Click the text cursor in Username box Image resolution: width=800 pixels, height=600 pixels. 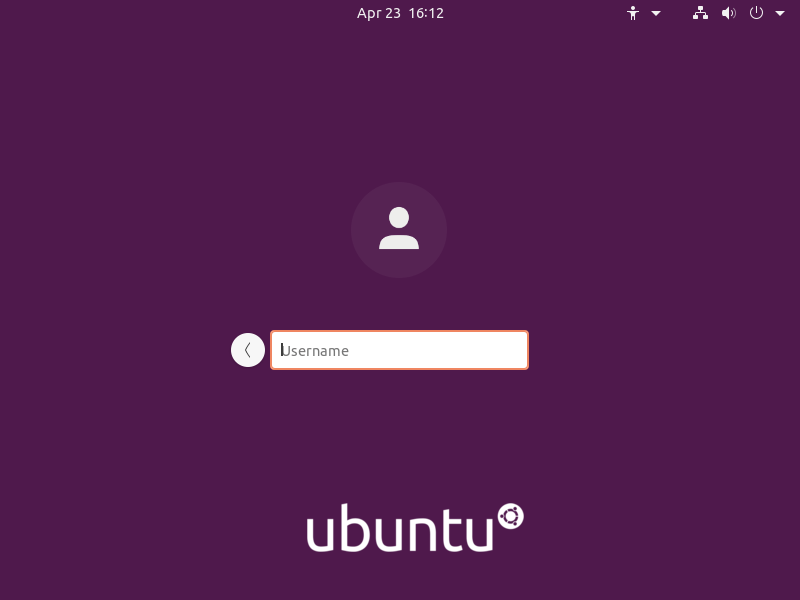tap(282, 350)
